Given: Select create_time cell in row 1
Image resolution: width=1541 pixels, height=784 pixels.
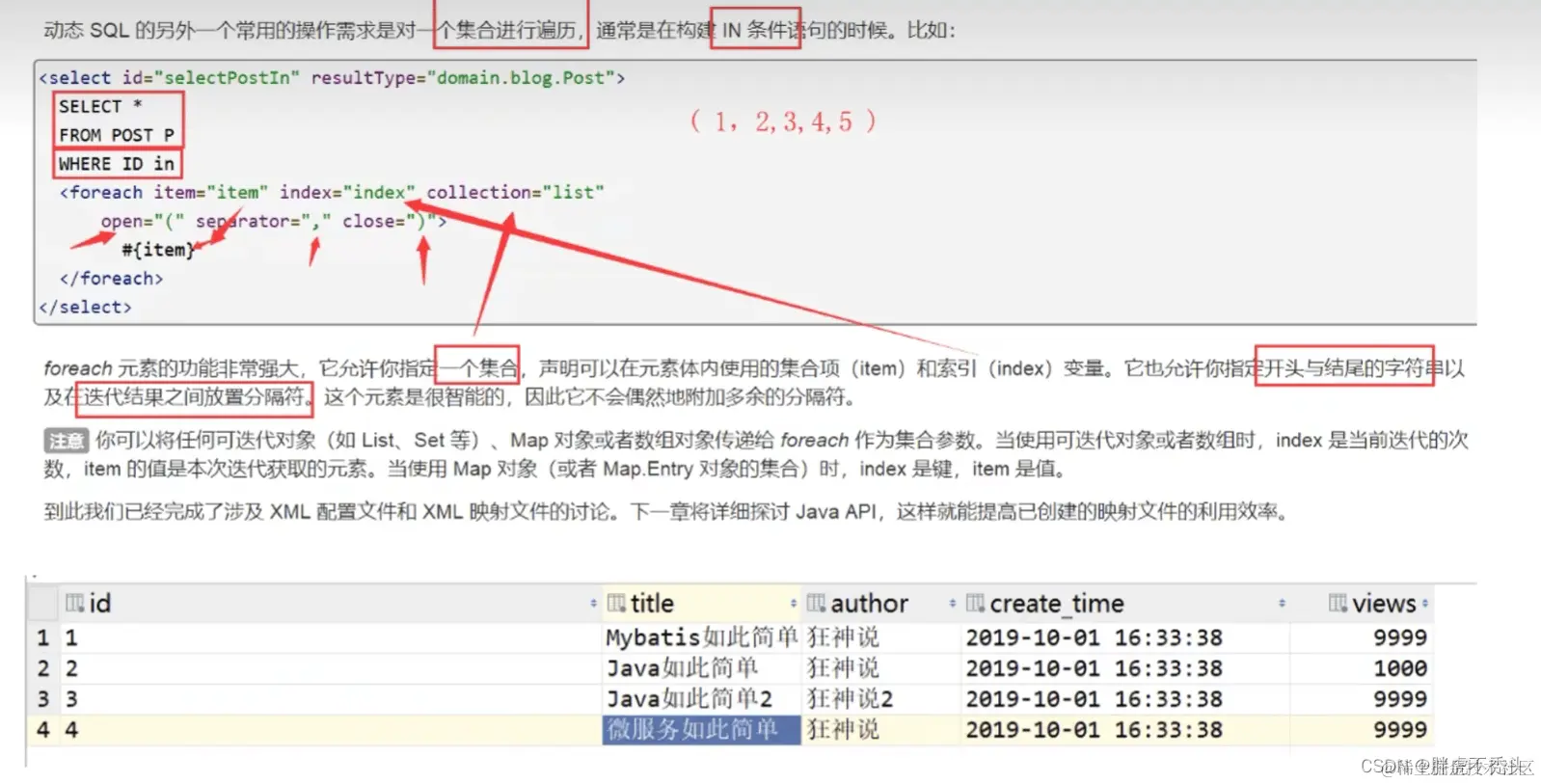Looking at the screenshot, I should [1124, 637].
